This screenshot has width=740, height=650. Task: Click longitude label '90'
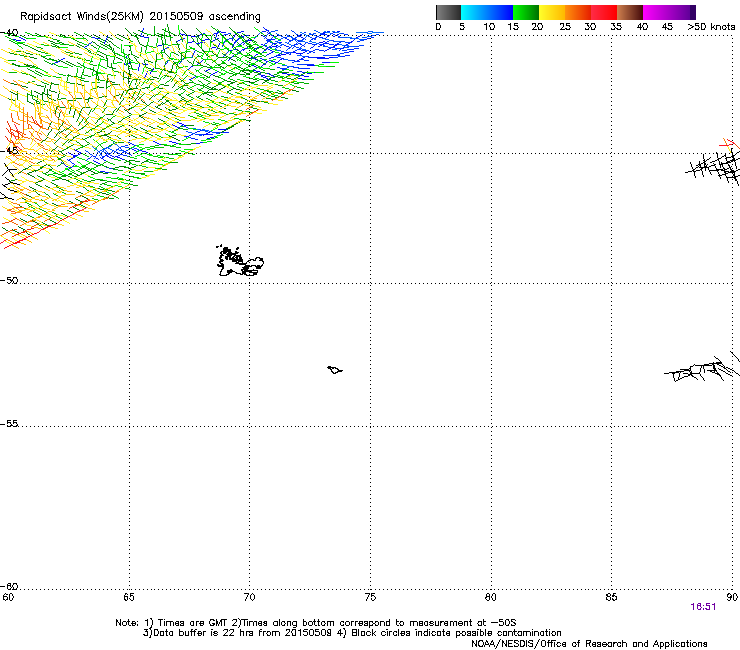pos(732,597)
